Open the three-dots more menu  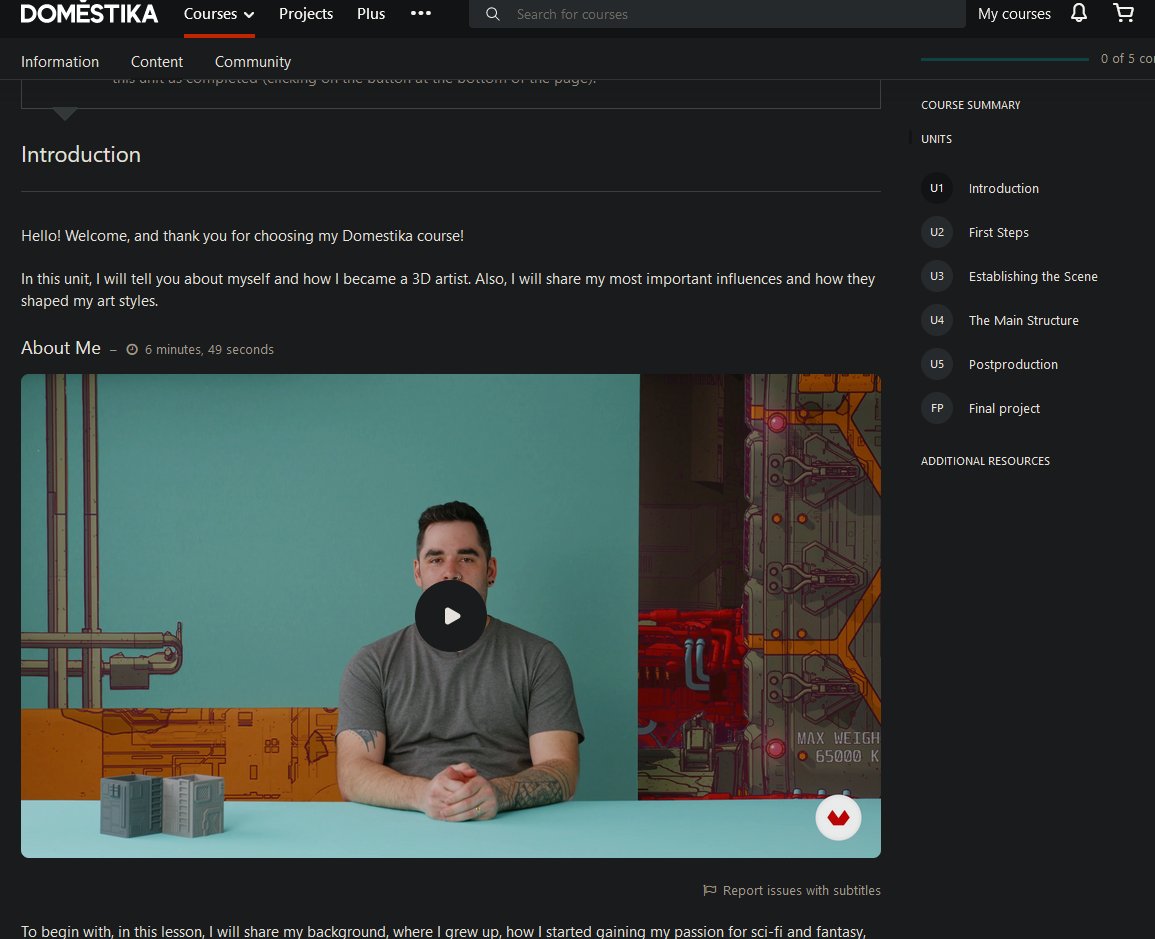click(x=421, y=13)
